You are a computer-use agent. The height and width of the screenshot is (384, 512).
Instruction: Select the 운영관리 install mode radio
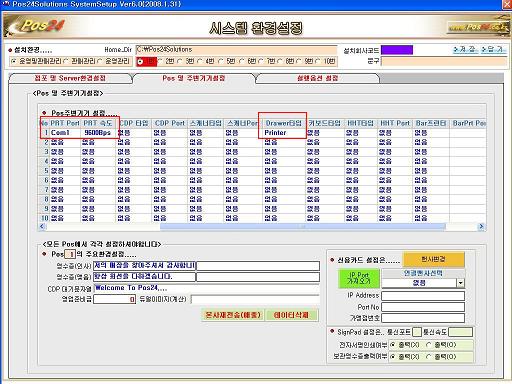pos(100,61)
